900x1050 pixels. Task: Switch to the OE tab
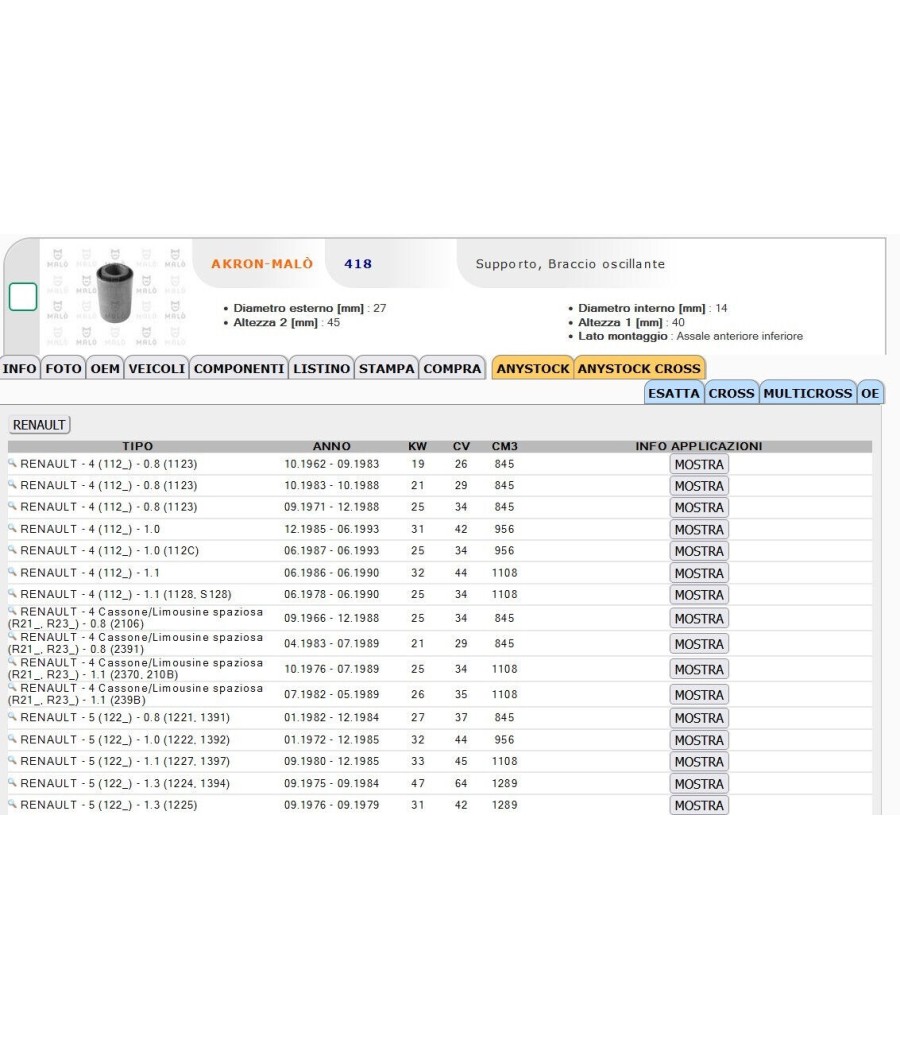tap(870, 393)
